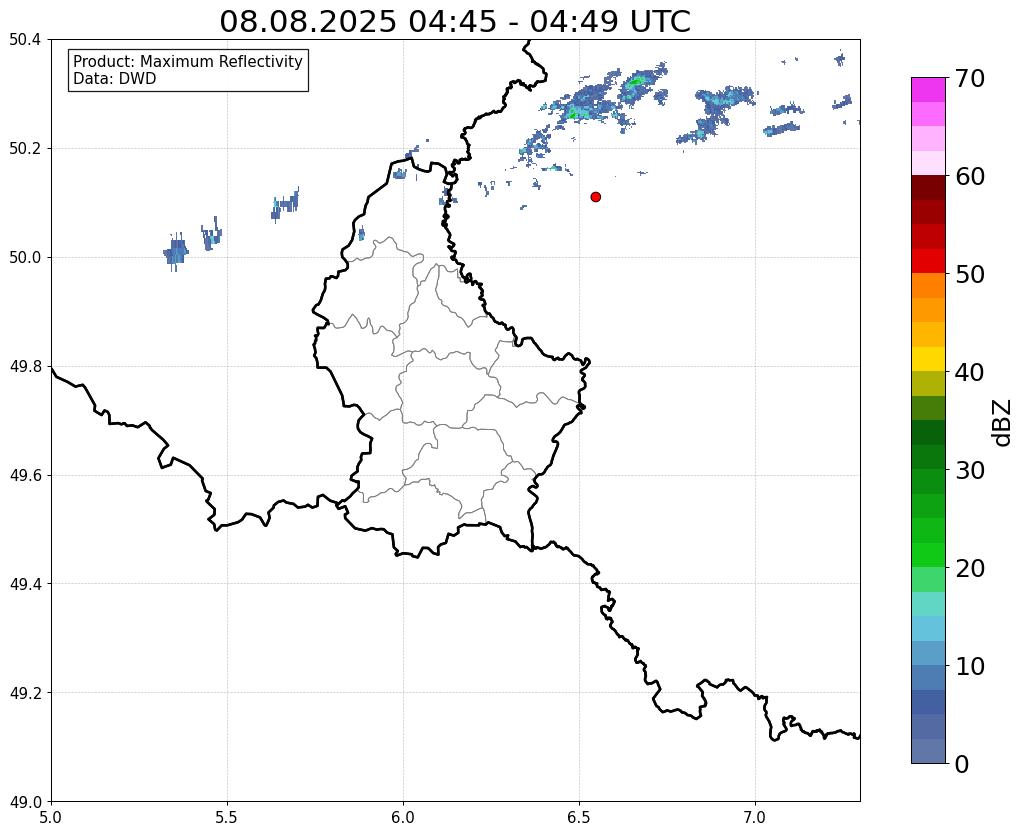Click the y-axis latitude label '49.2'
1023x834 pixels.
(x=25, y=693)
